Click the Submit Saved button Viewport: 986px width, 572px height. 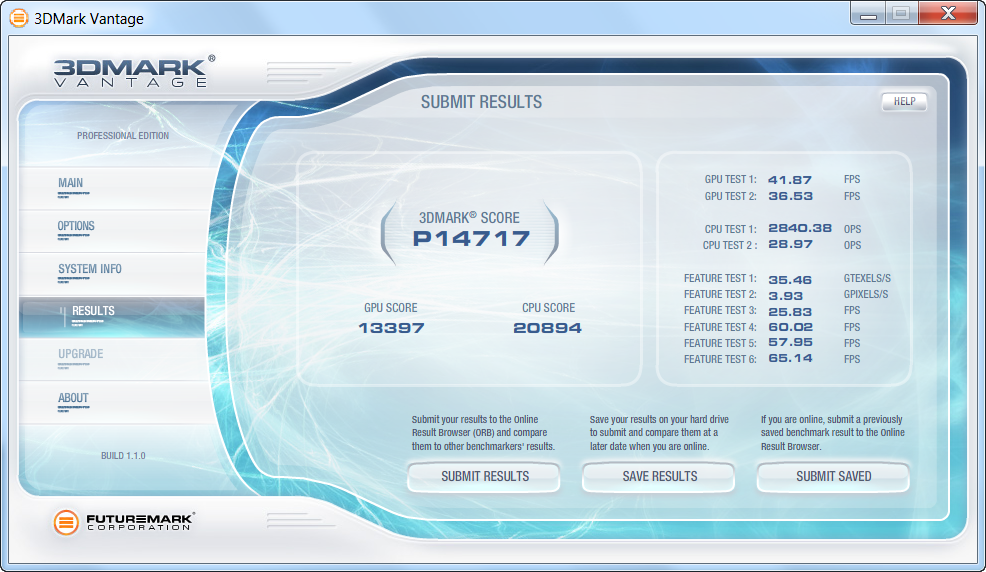(x=833, y=477)
